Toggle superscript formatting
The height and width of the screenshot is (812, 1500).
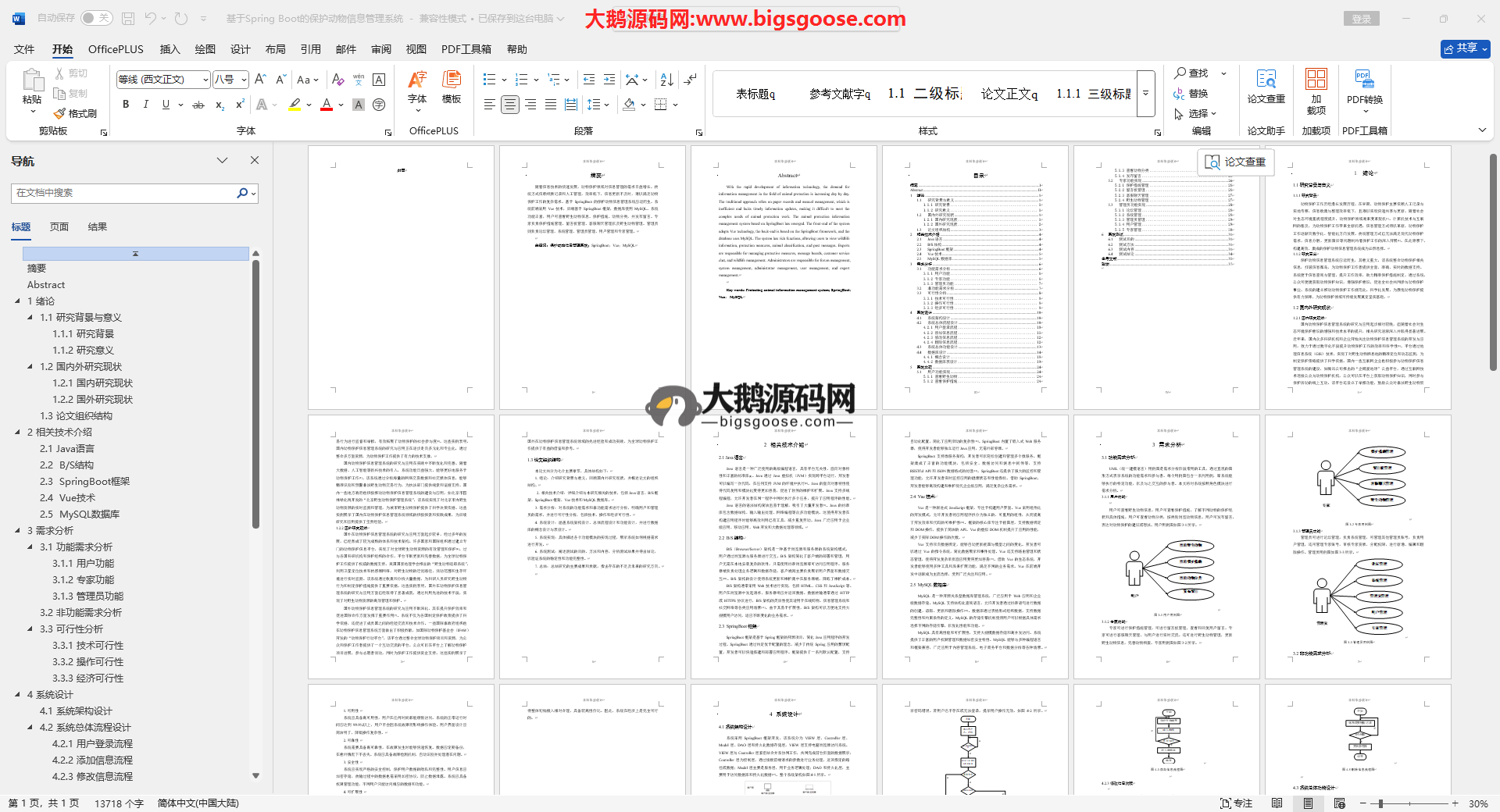240,105
